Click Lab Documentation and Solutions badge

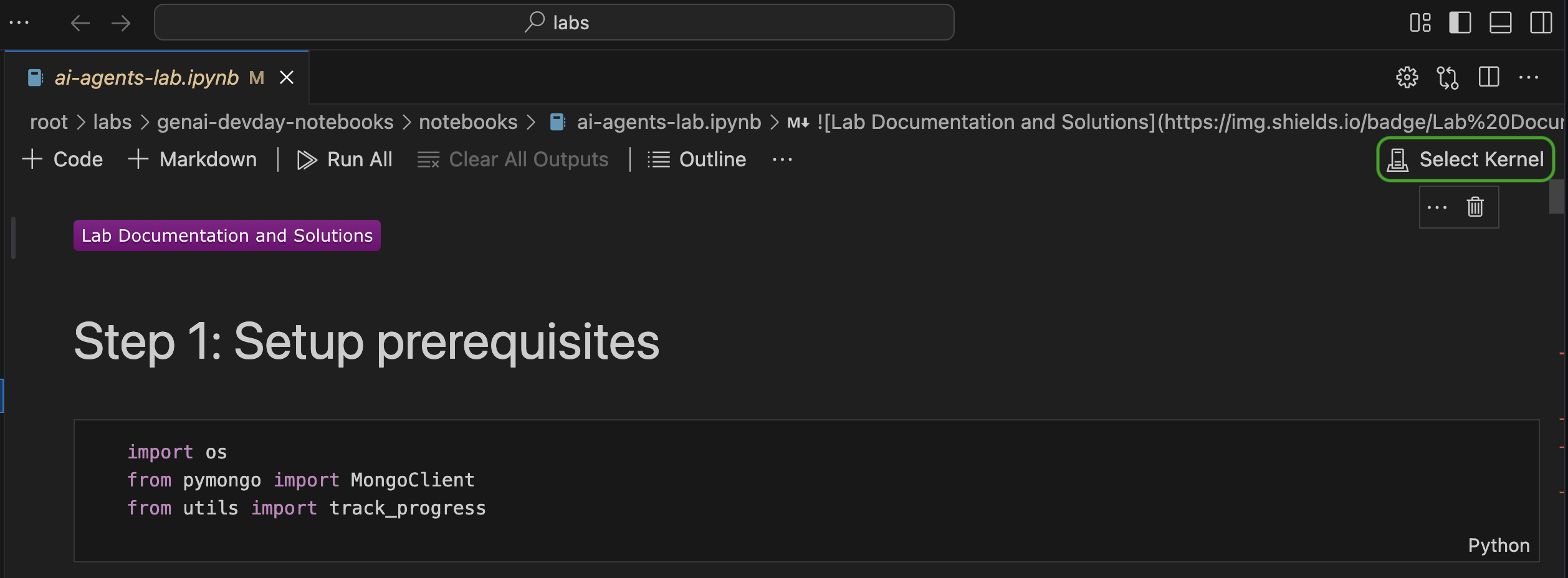coord(227,235)
